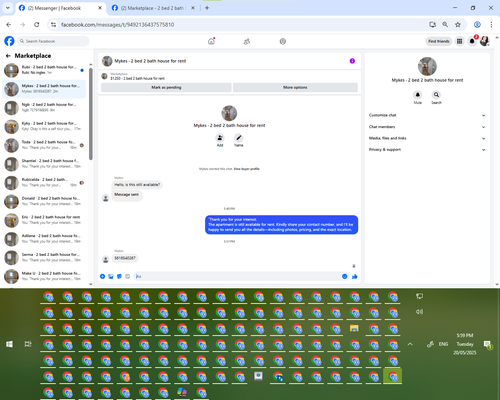
Task: Search in conversation with magnifier icon
Action: tap(436, 95)
